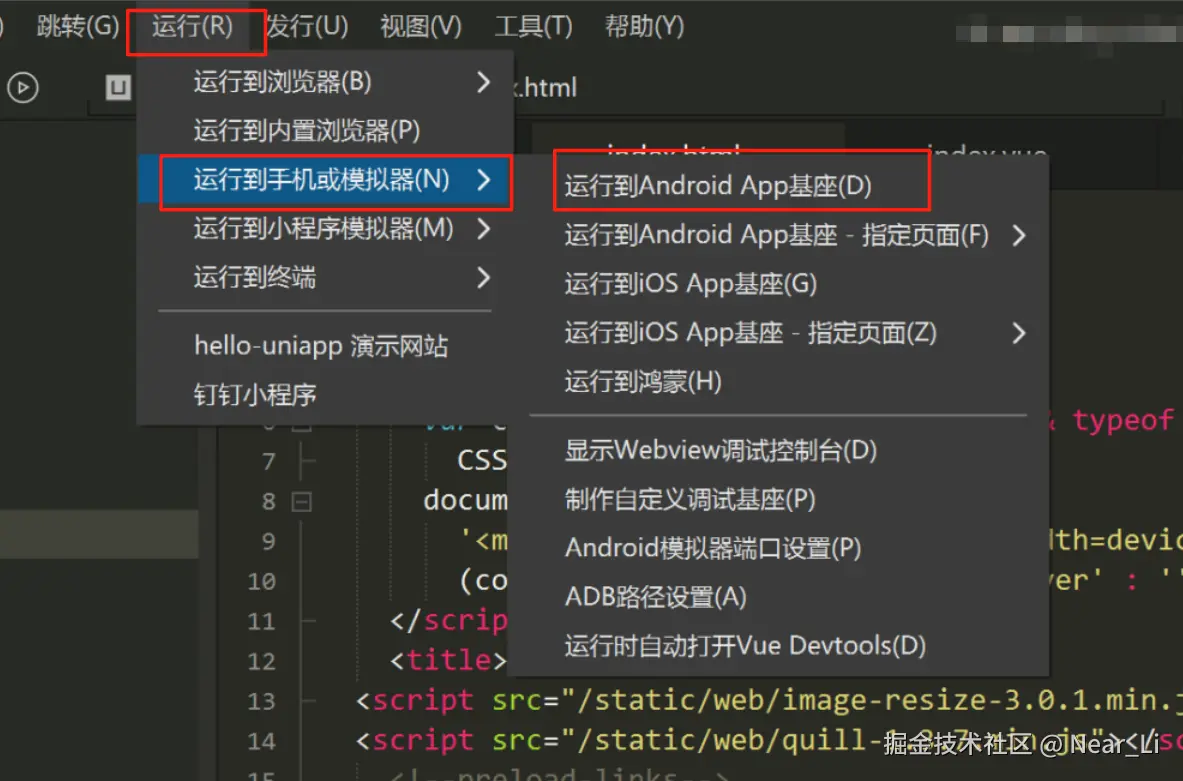Choose 运行到内置浏览器(P)
This screenshot has width=1183, height=781.
point(306,130)
